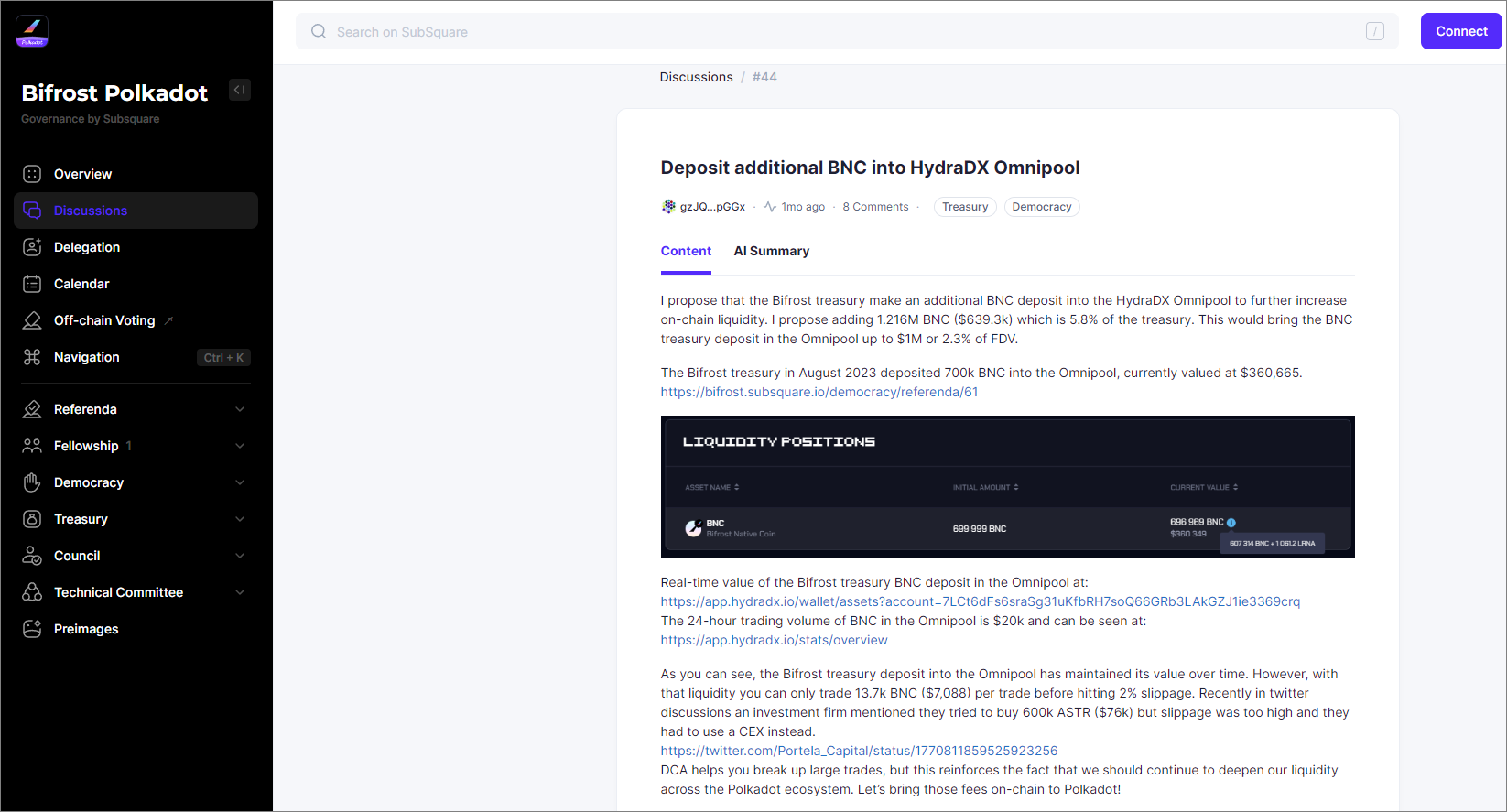Click the blue info icon near 696 969 BNC
Image resolution: width=1507 pixels, height=812 pixels.
[x=1231, y=523]
